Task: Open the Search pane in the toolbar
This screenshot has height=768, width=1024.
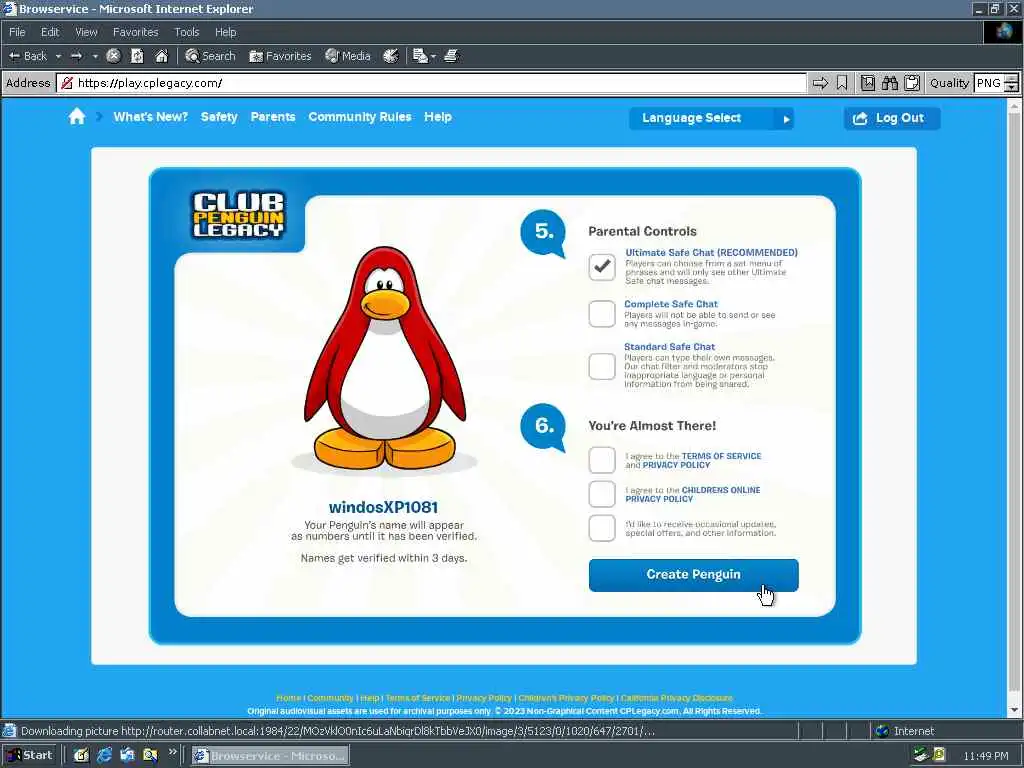Action: pyautogui.click(x=210, y=56)
